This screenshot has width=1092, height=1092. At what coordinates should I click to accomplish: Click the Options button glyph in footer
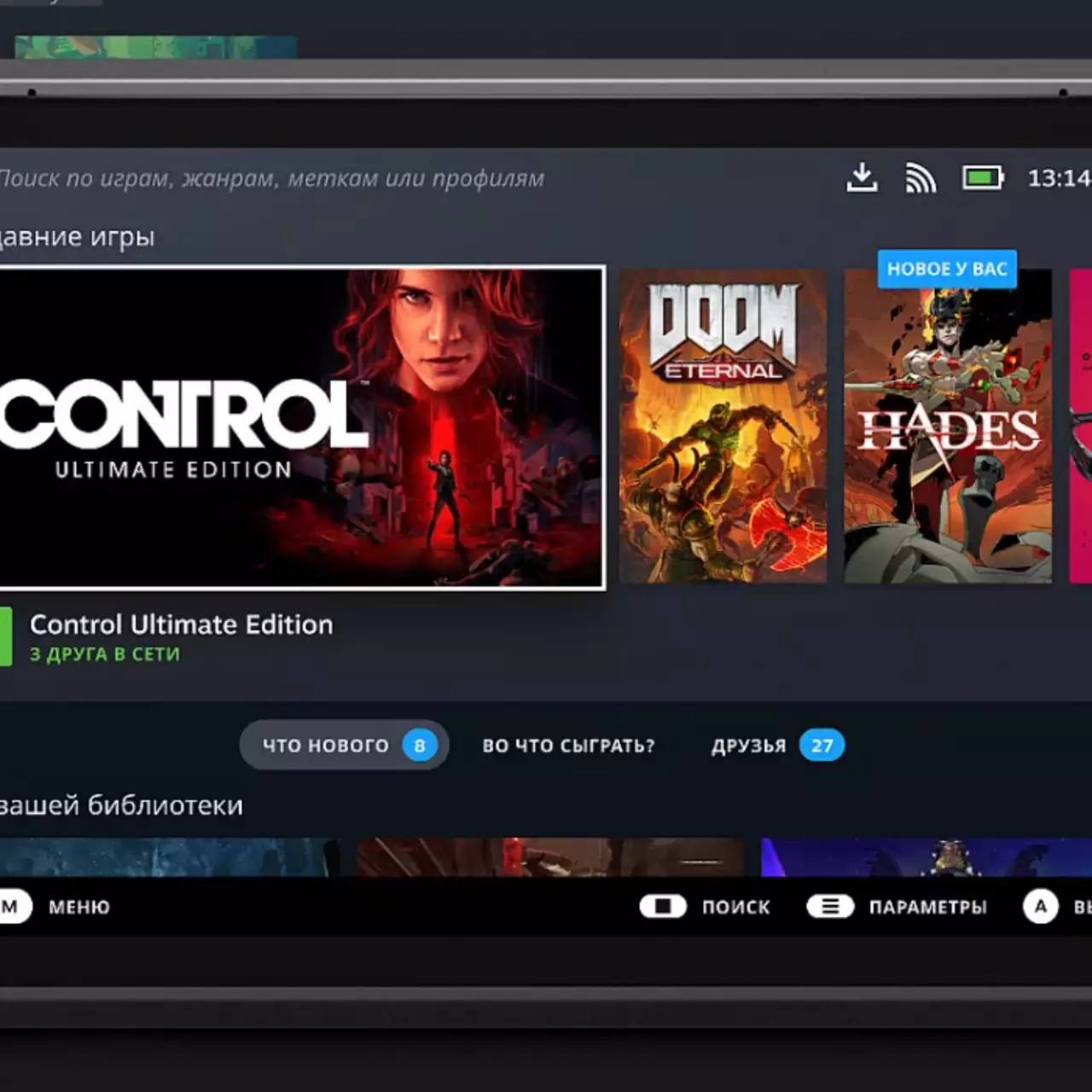pos(830,906)
